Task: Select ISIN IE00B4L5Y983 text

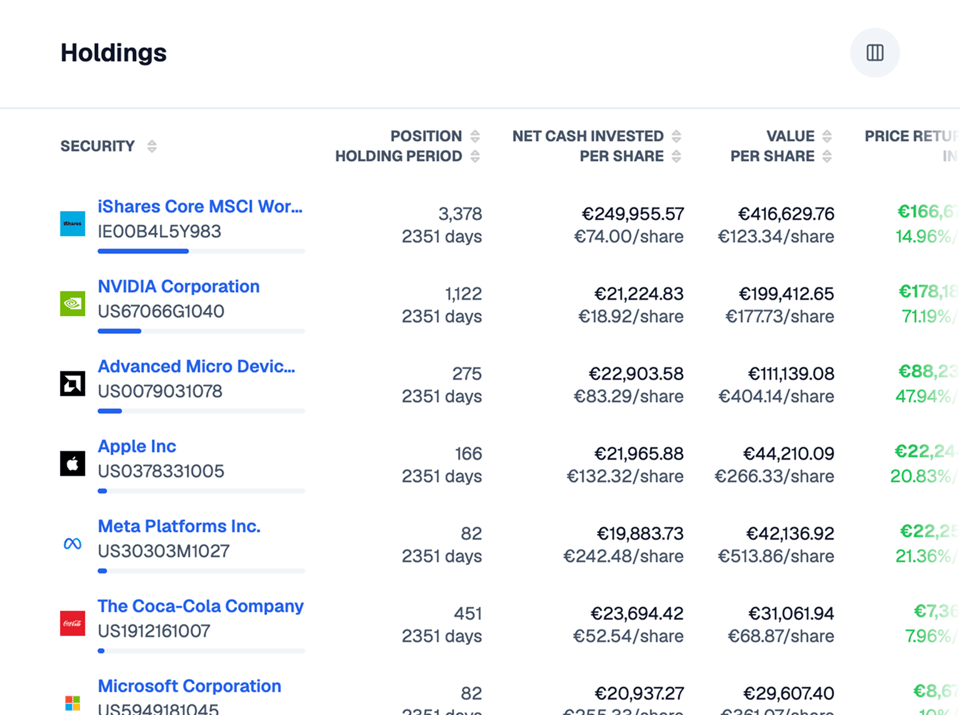Action: [160, 231]
